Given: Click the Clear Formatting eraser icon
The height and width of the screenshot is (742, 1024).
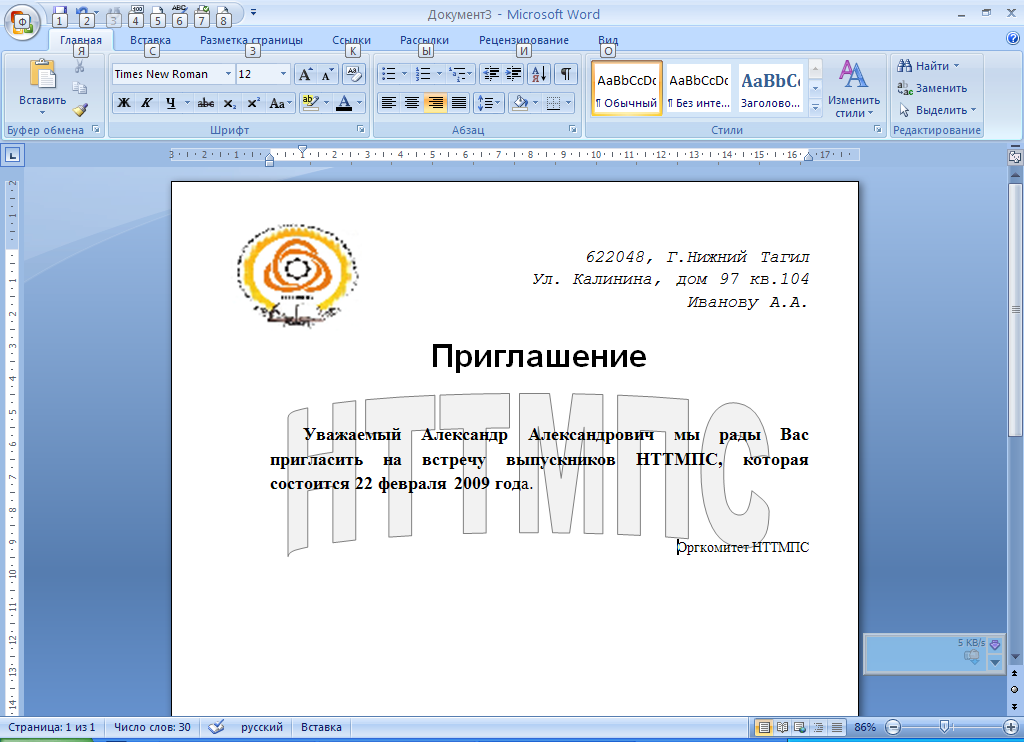Looking at the screenshot, I should (x=354, y=74).
